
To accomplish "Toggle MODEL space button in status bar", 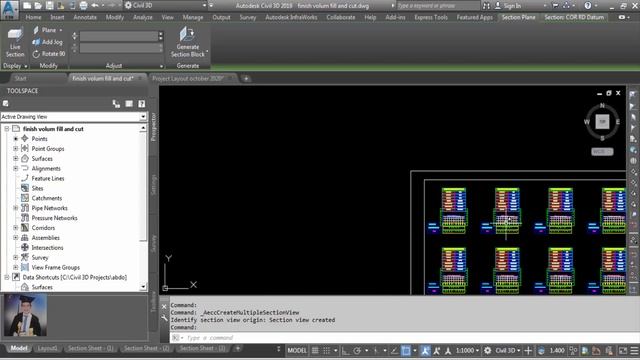I will (x=297, y=350).
